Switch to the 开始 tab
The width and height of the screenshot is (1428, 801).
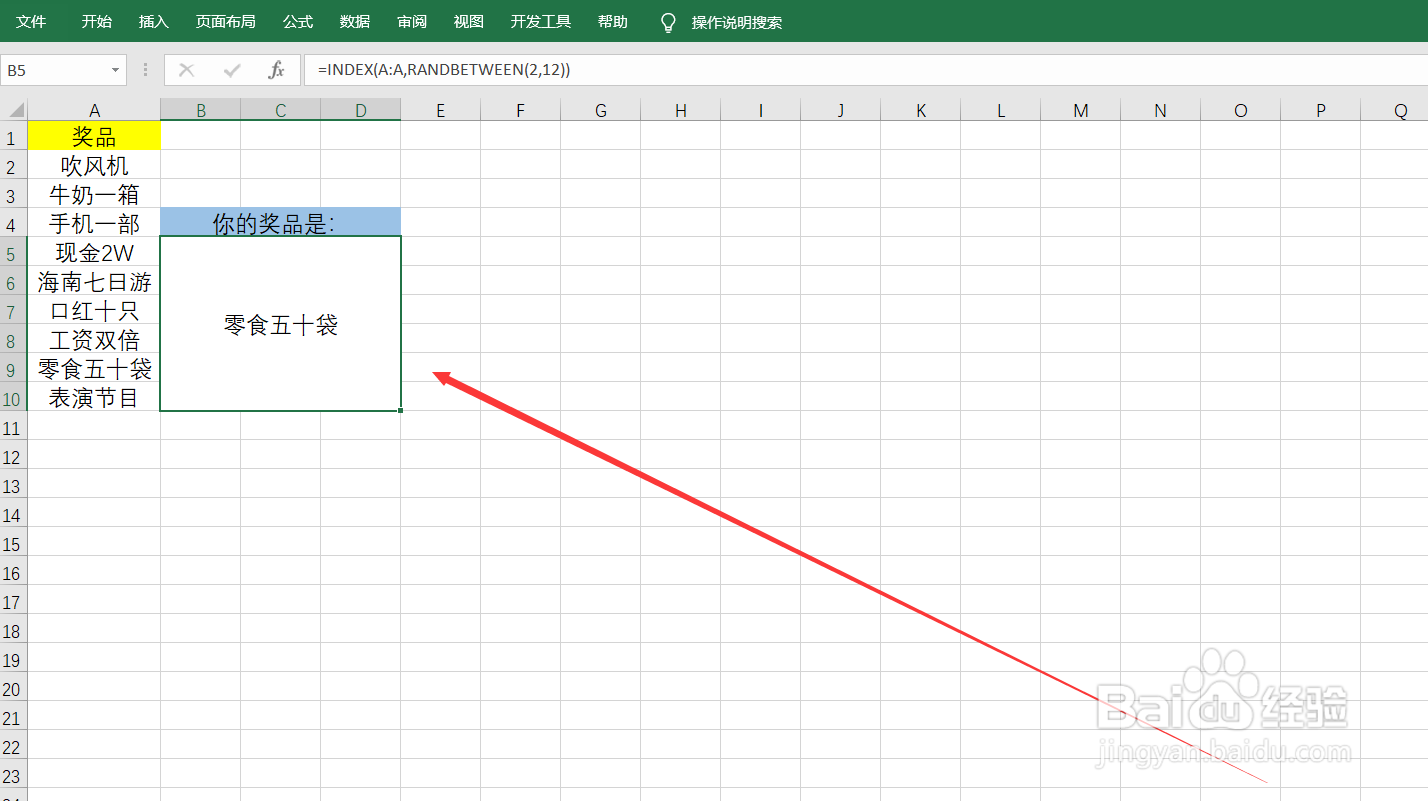(97, 22)
